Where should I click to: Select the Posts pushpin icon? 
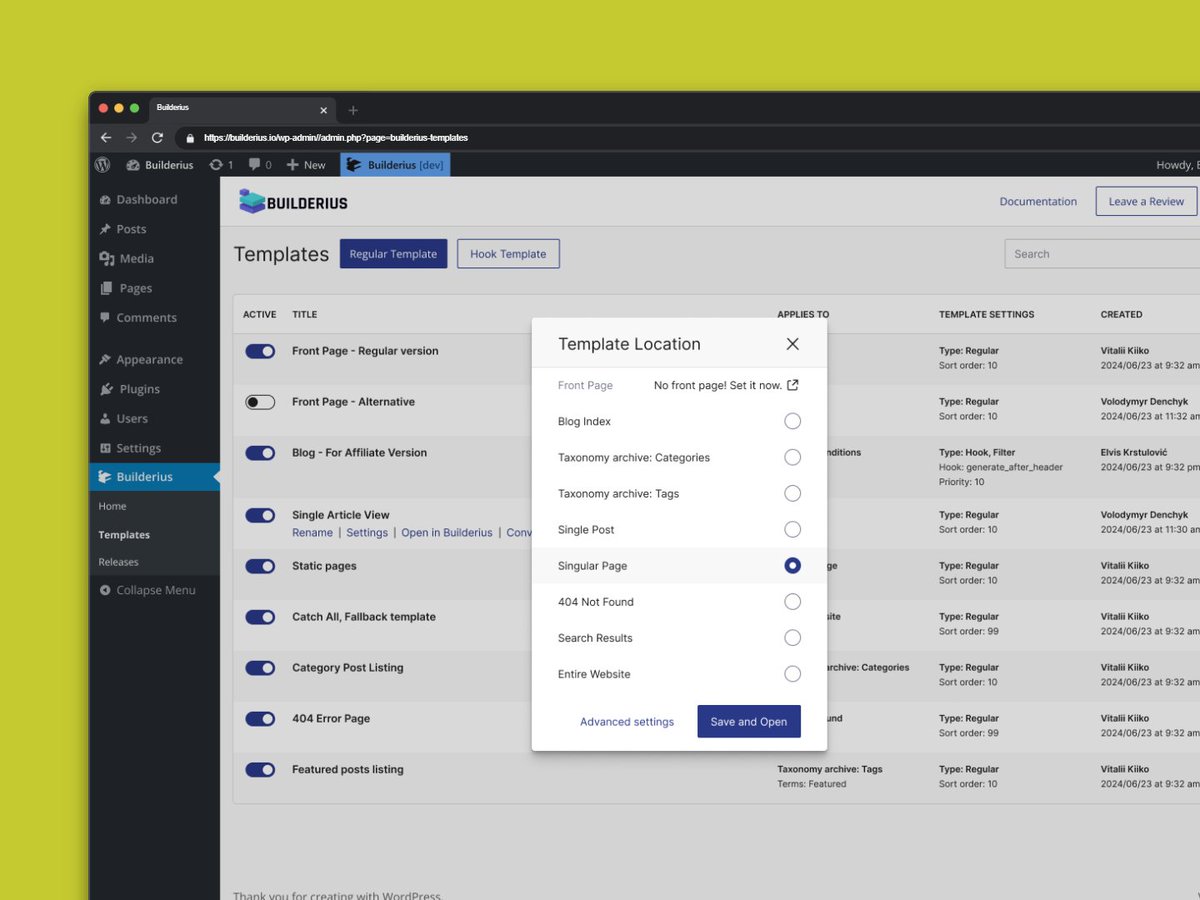[106, 229]
